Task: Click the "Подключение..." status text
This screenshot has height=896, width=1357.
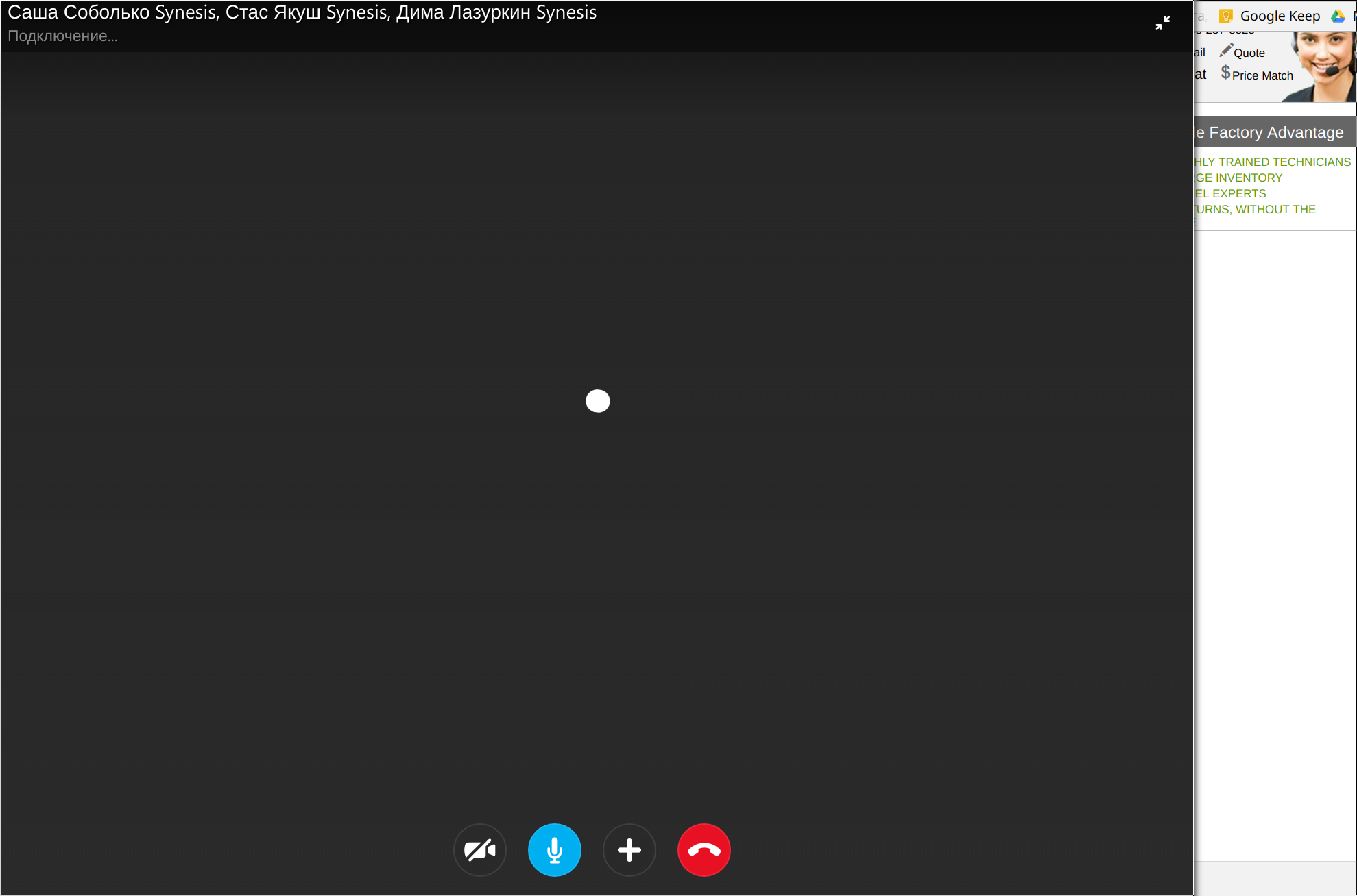Action: tap(62, 36)
